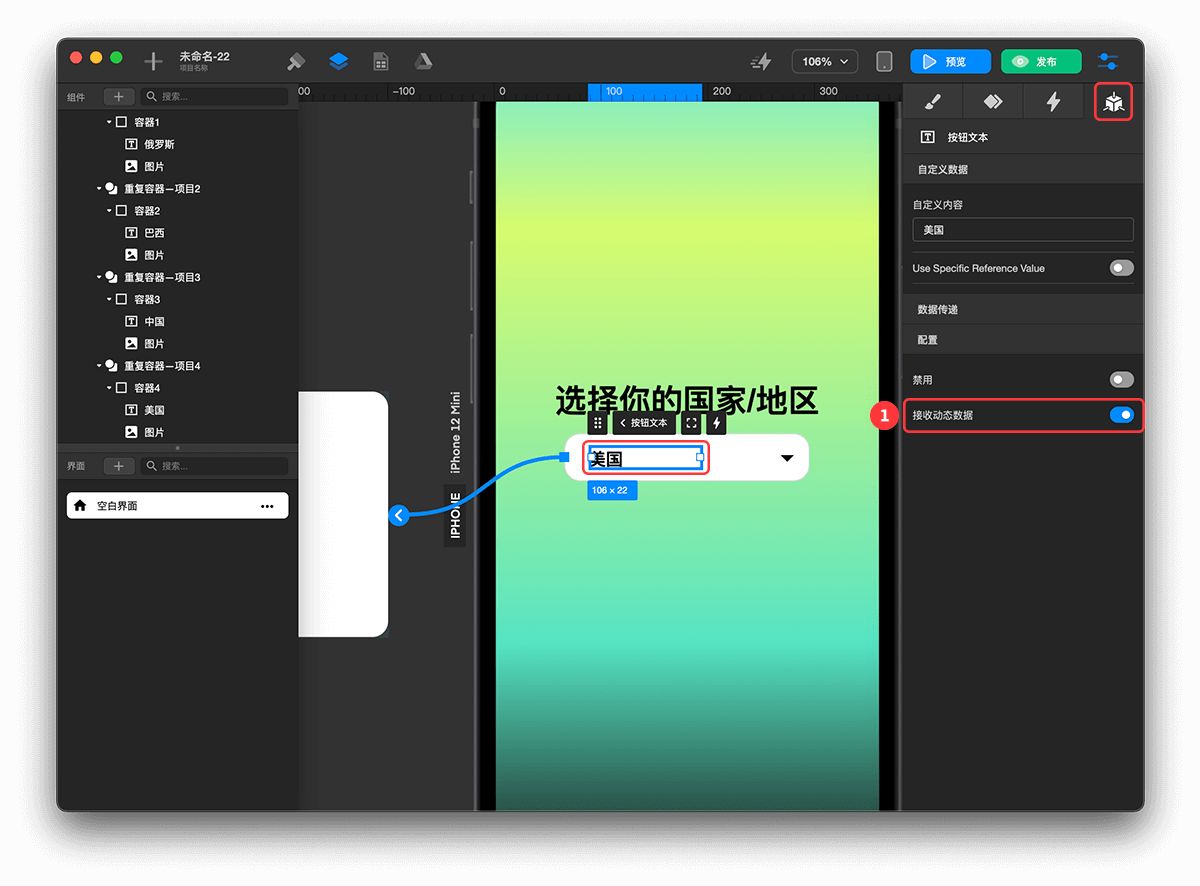Click the 美国 text on canvas
This screenshot has height=886, width=1200.
[x=607, y=459]
